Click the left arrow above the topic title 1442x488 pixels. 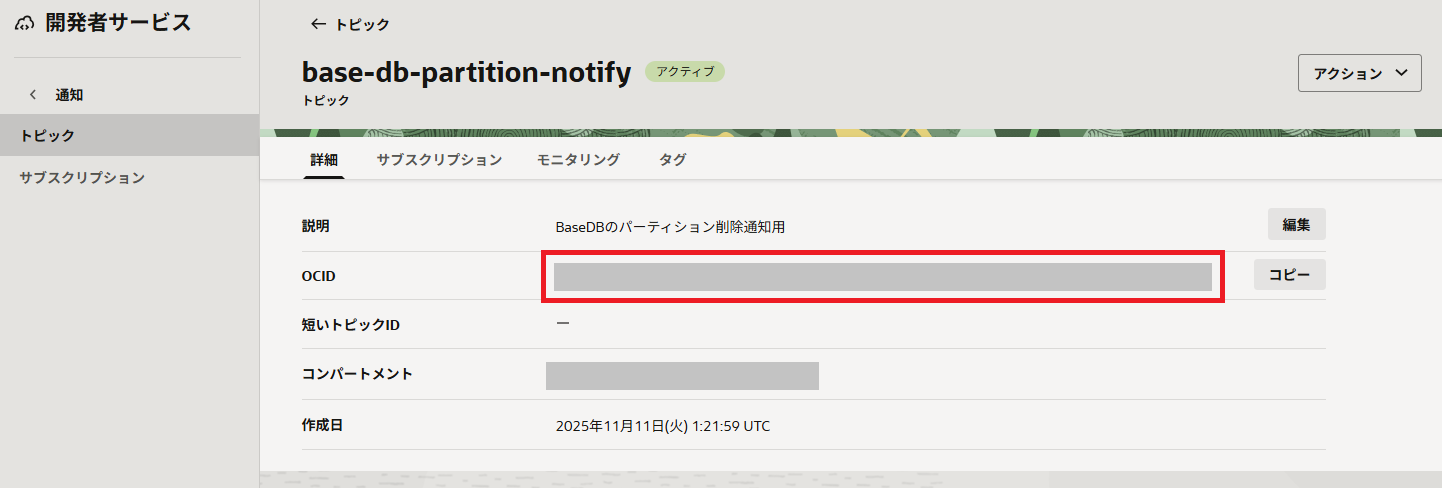click(x=319, y=24)
